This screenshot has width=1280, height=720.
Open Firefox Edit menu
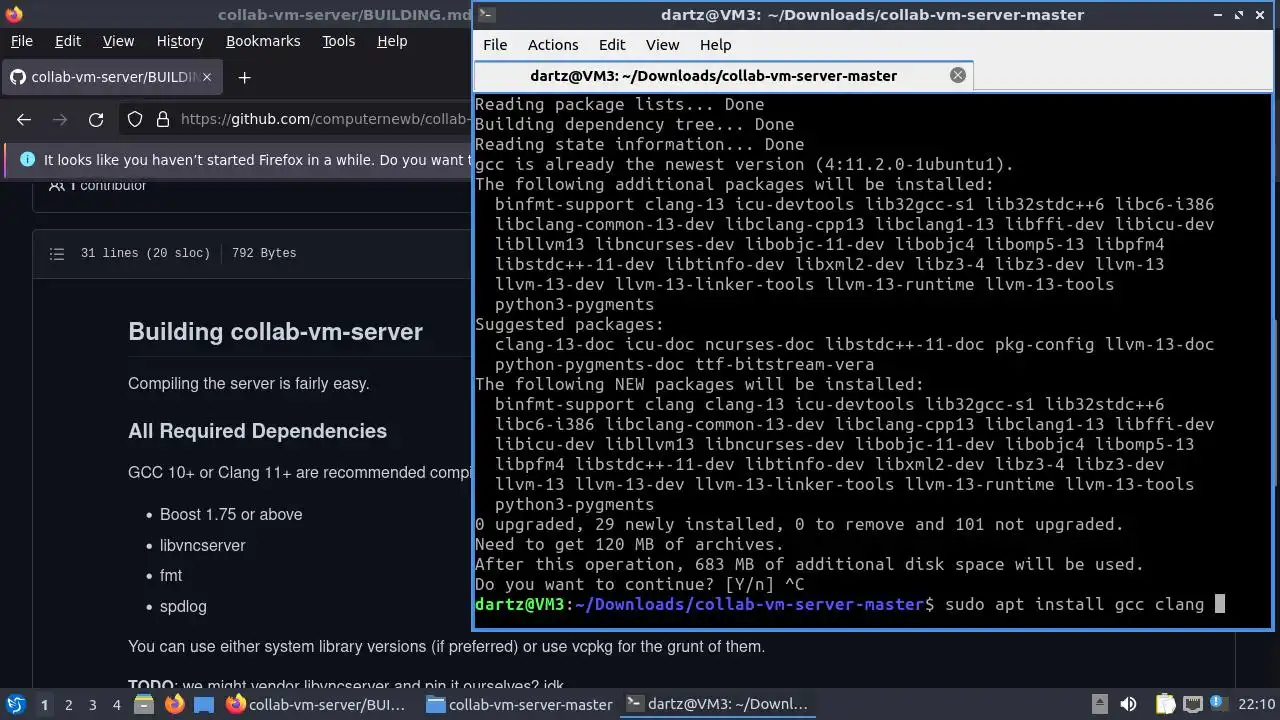[68, 41]
